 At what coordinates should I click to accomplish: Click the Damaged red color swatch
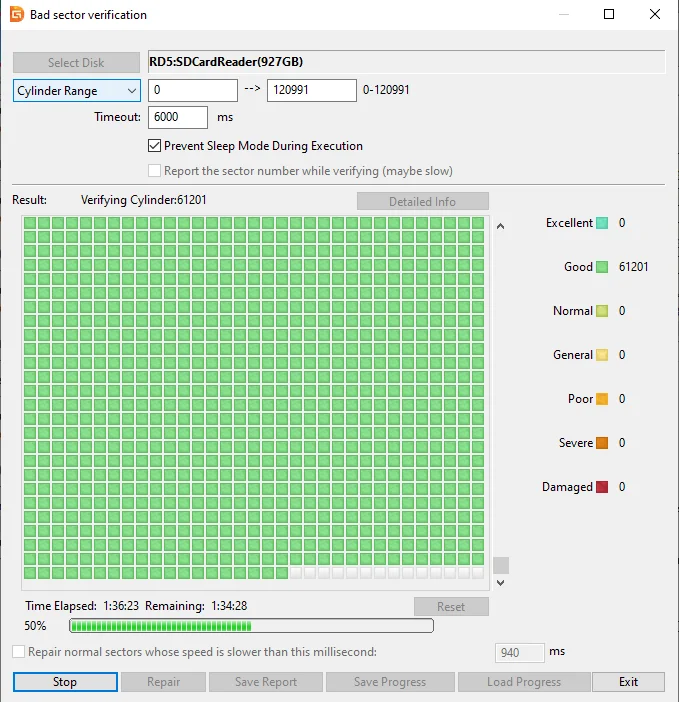pyautogui.click(x=602, y=487)
